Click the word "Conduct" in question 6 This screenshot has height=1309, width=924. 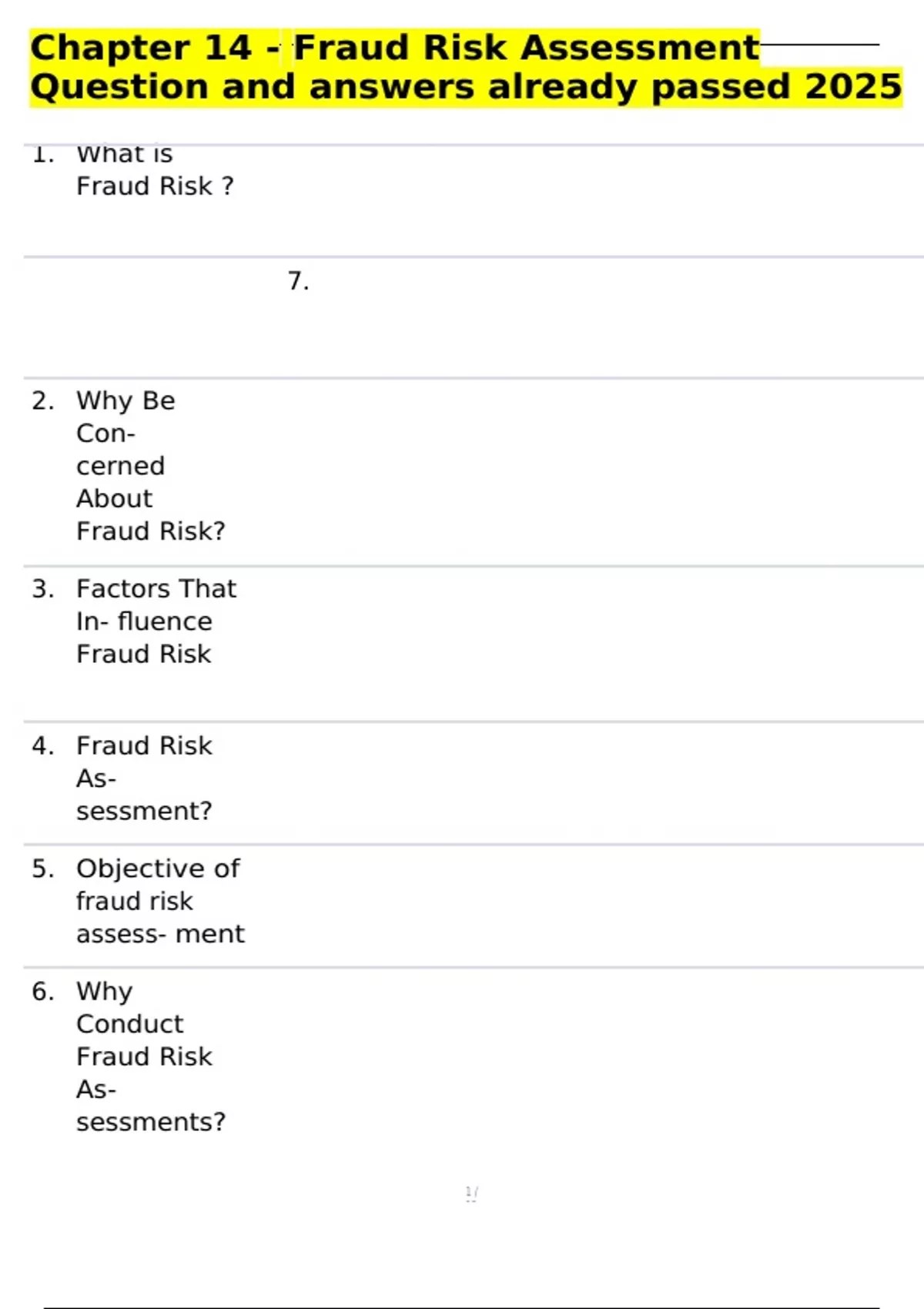[129, 1024]
